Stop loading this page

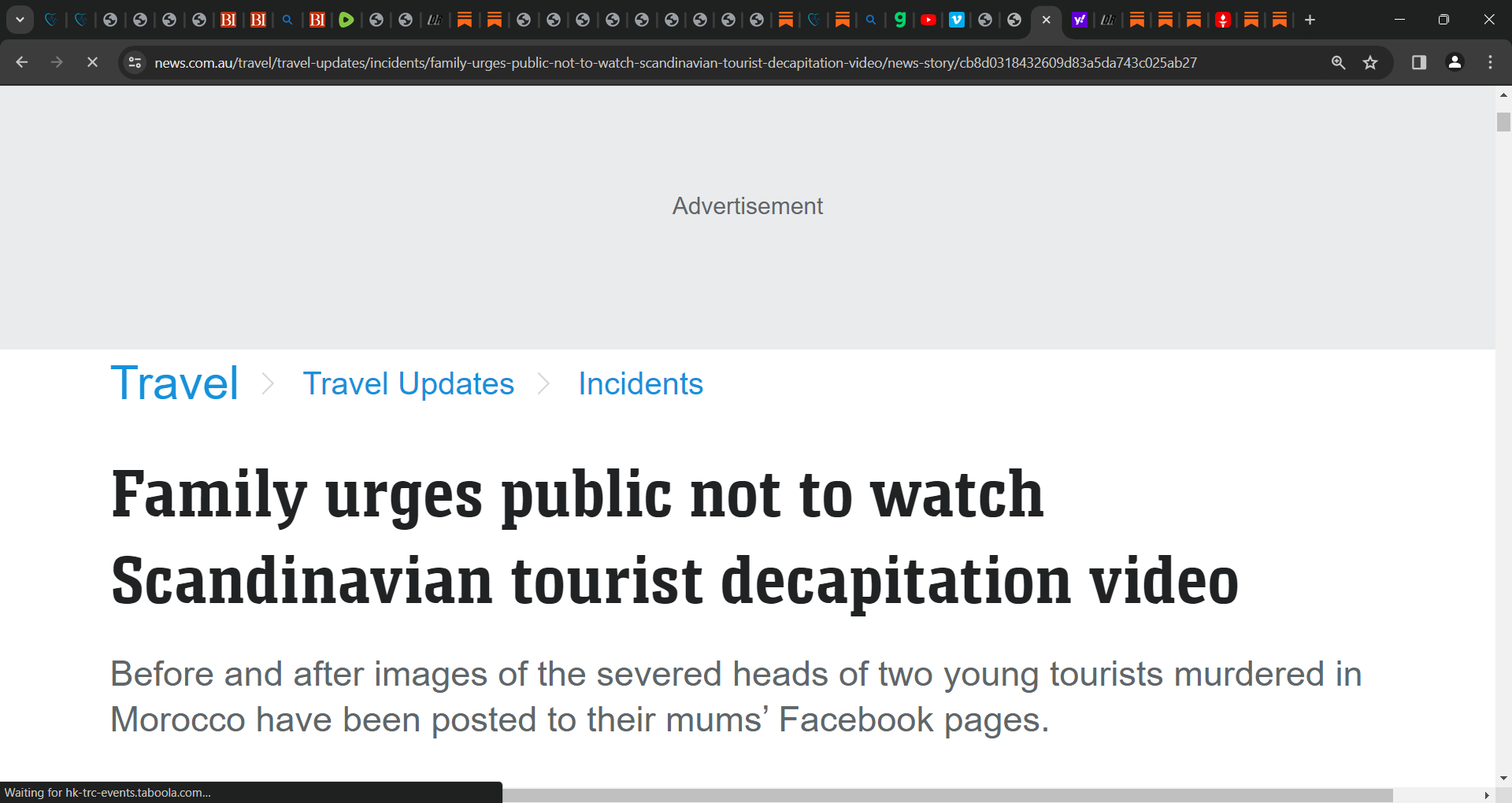92,62
